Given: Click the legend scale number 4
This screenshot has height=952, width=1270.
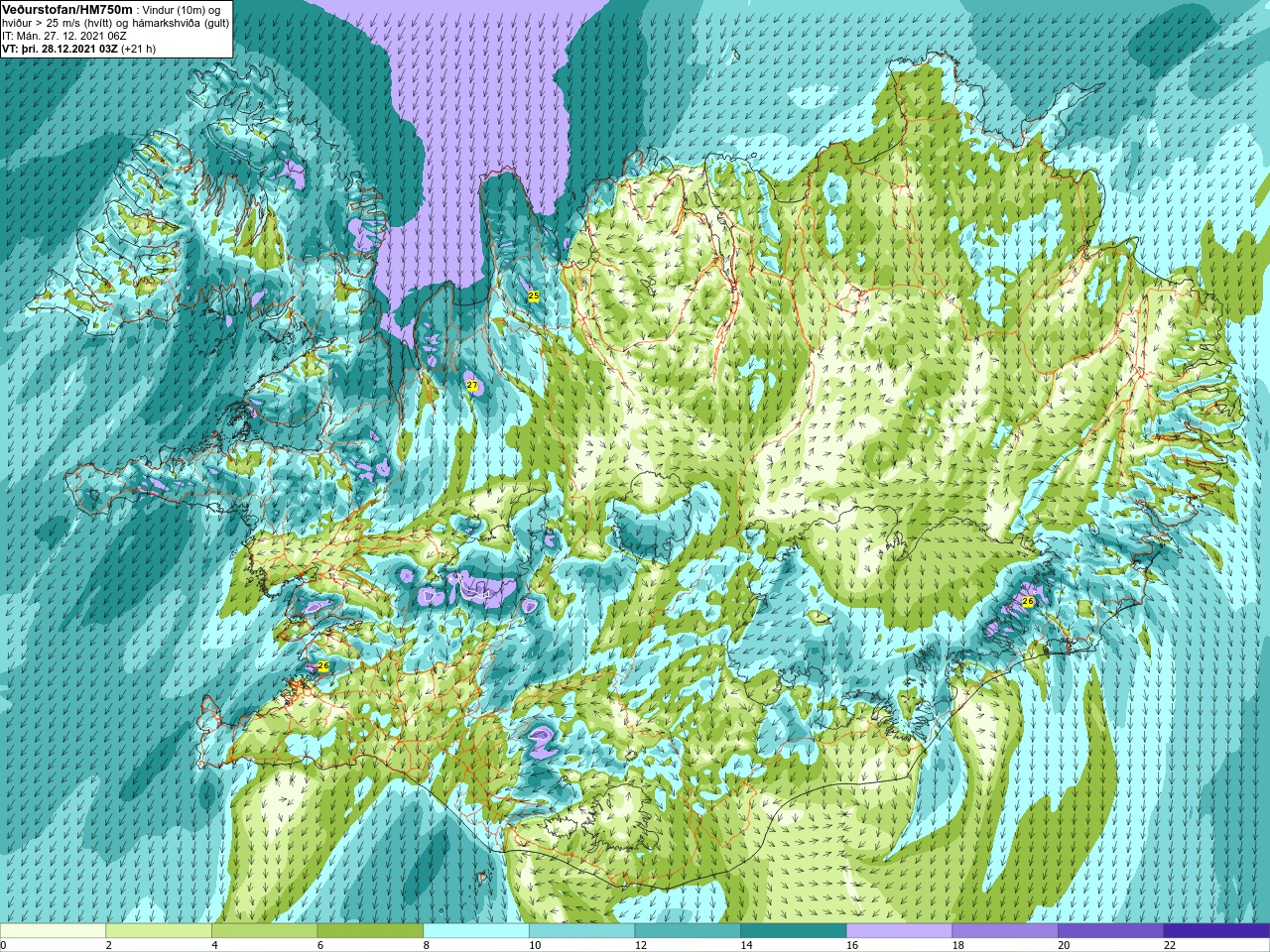Looking at the screenshot, I should tap(214, 945).
